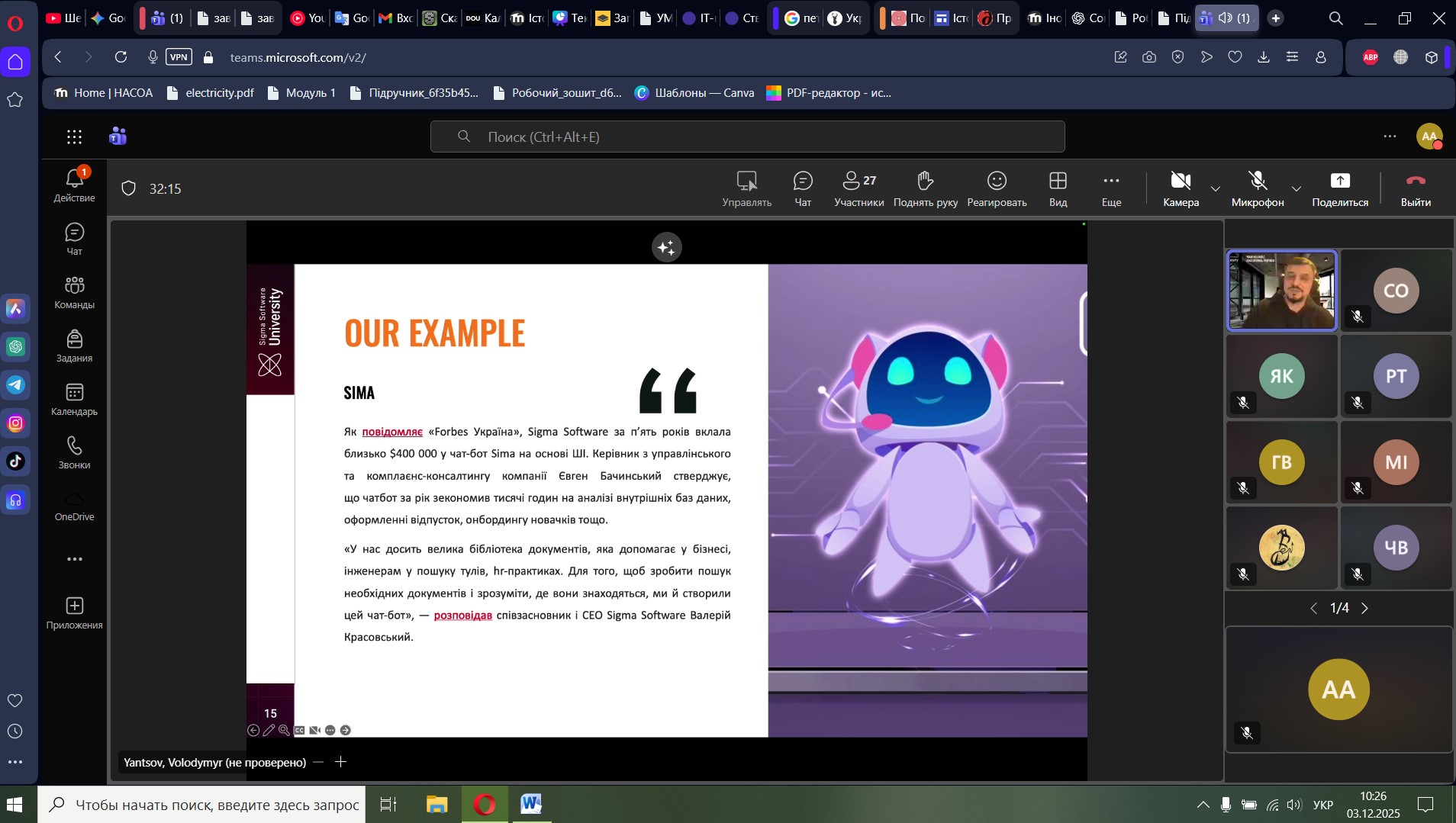Image resolution: width=1456 pixels, height=823 pixels.
Task: Open the Activity notifications bell
Action: (74, 185)
